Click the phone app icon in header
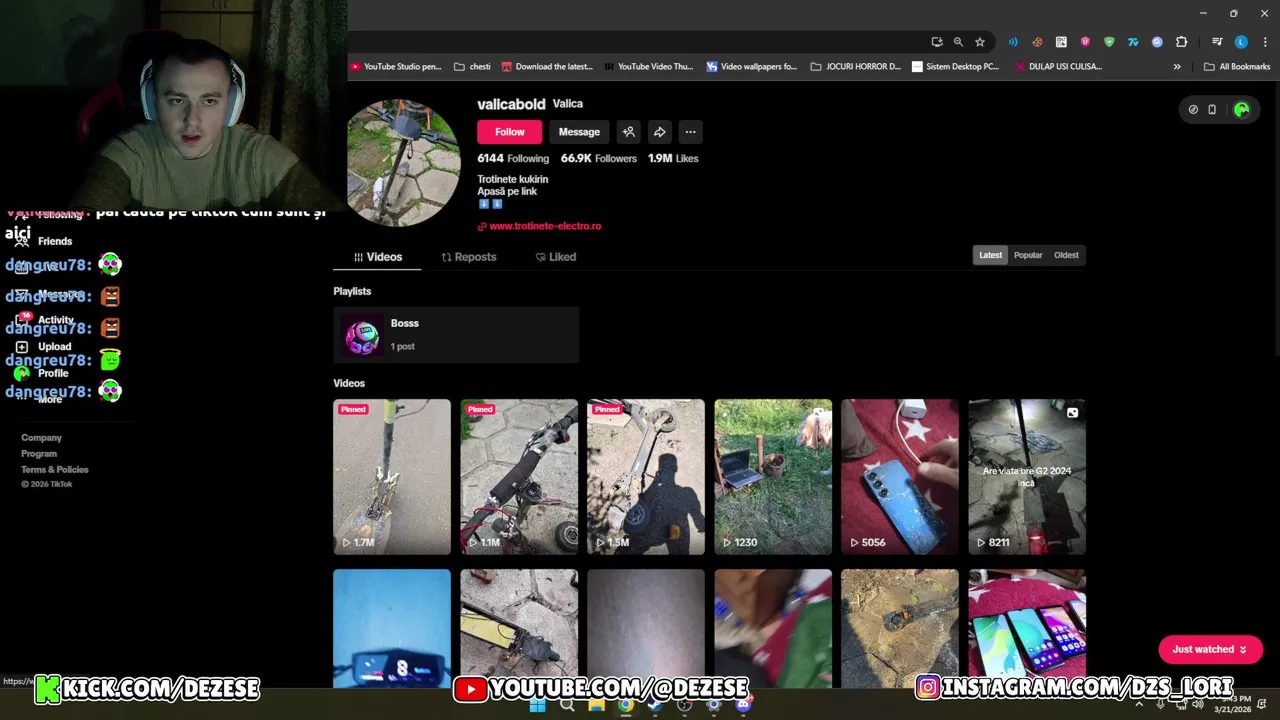Viewport: 1280px width, 720px height. [1212, 110]
